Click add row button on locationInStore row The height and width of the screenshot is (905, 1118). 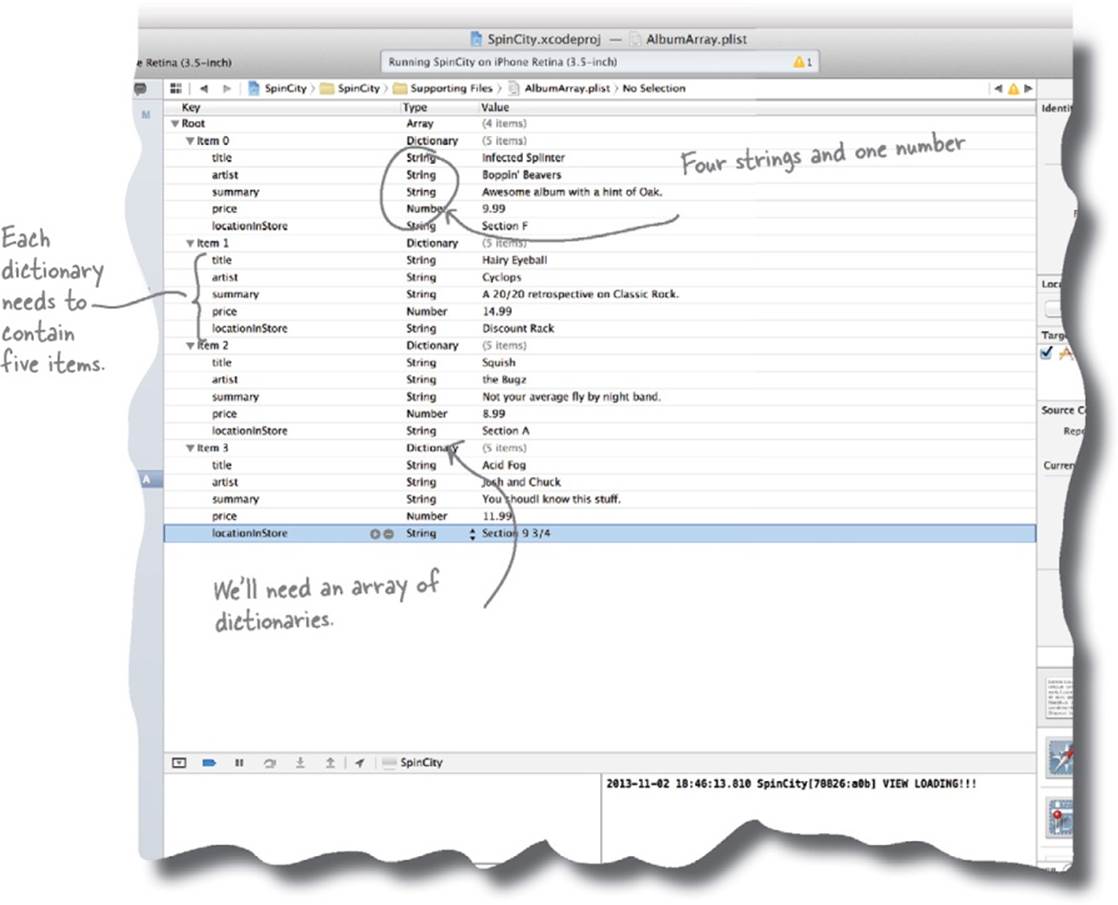375,533
